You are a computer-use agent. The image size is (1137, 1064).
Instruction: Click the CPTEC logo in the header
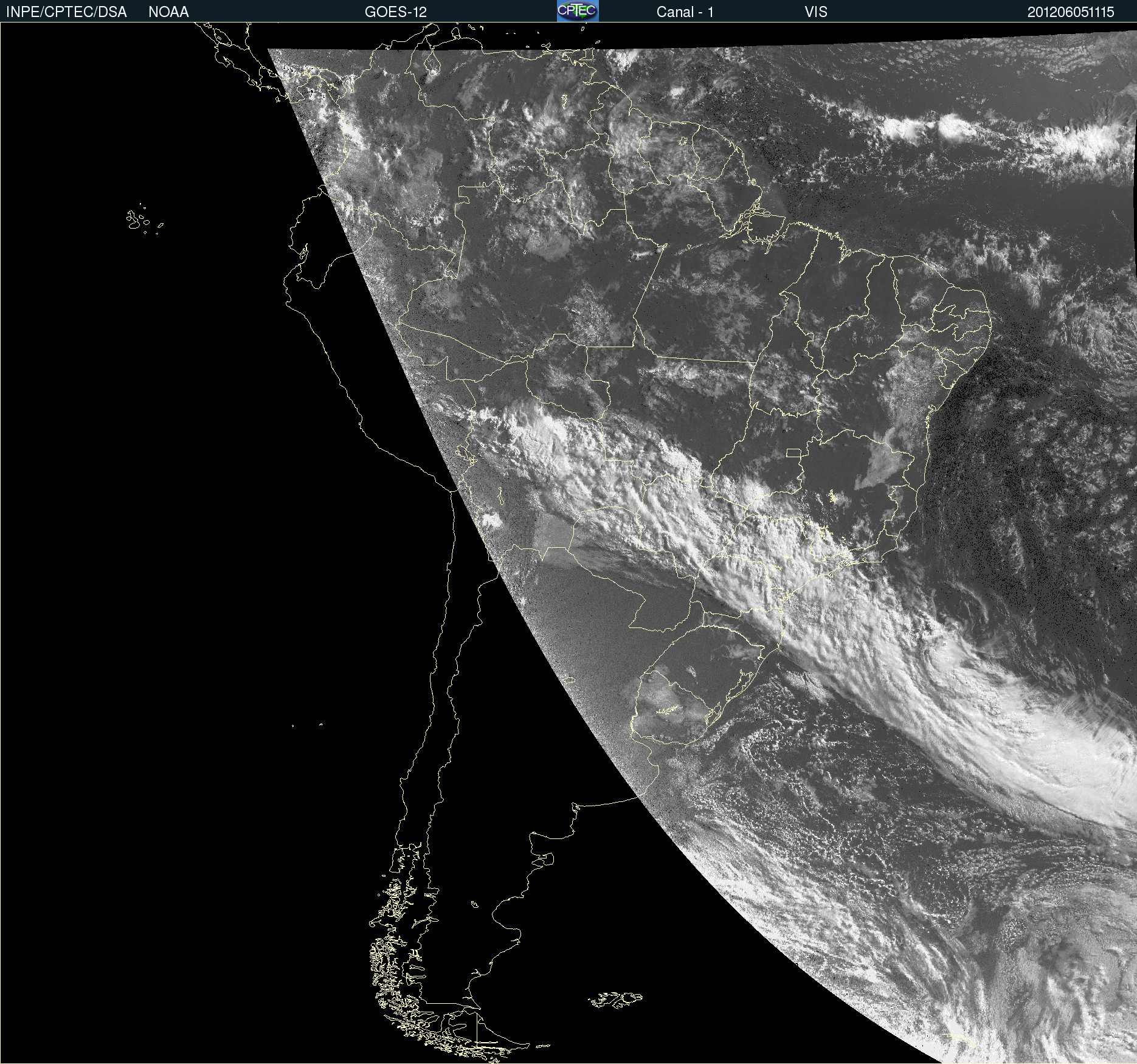pos(578,11)
